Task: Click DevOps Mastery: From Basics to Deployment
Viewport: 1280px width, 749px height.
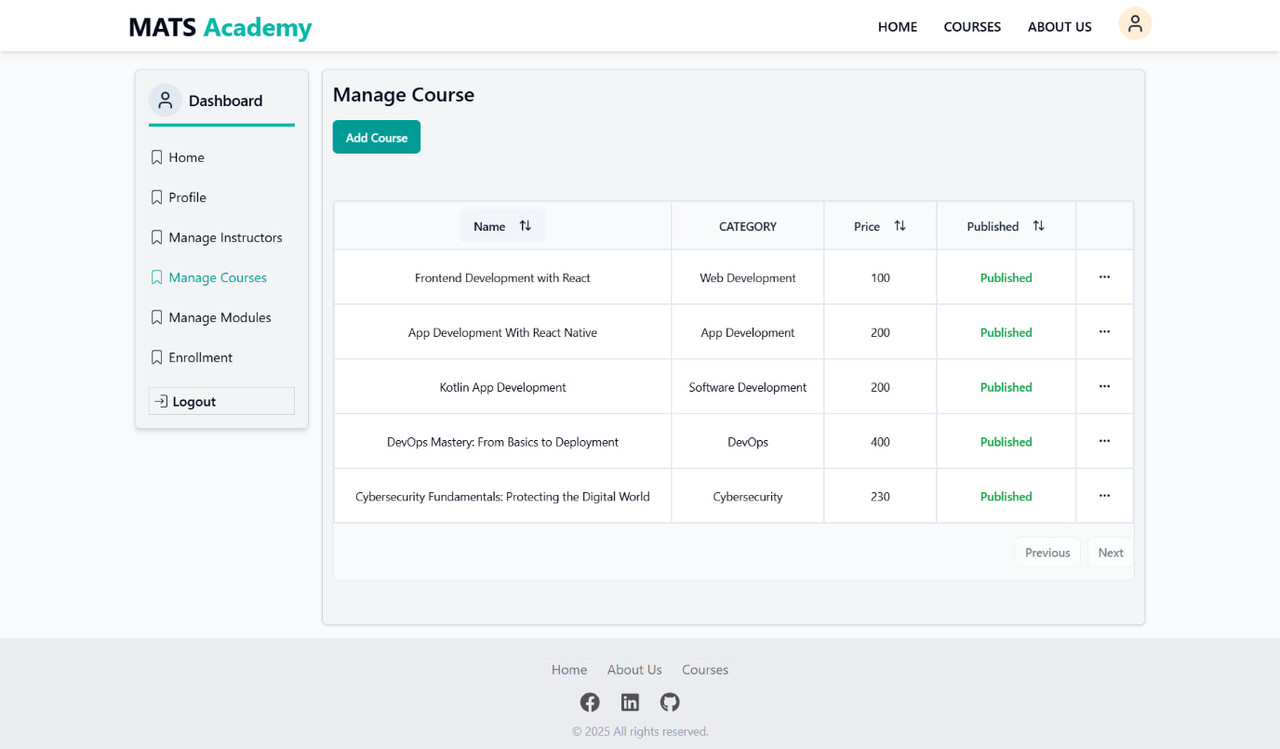Action: pyautogui.click(x=502, y=442)
